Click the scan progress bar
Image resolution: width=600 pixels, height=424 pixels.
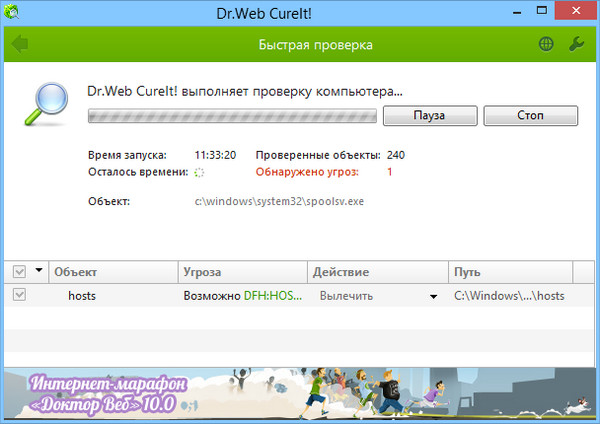[x=232, y=116]
